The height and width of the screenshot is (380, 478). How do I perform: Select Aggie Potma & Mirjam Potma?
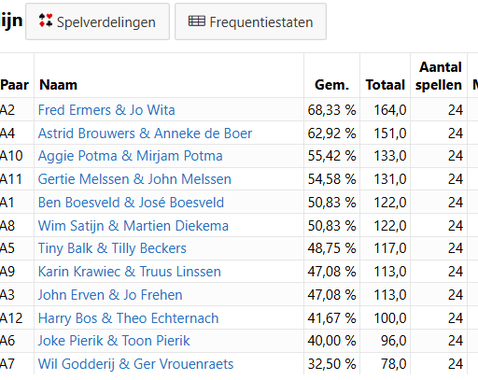click(x=130, y=156)
